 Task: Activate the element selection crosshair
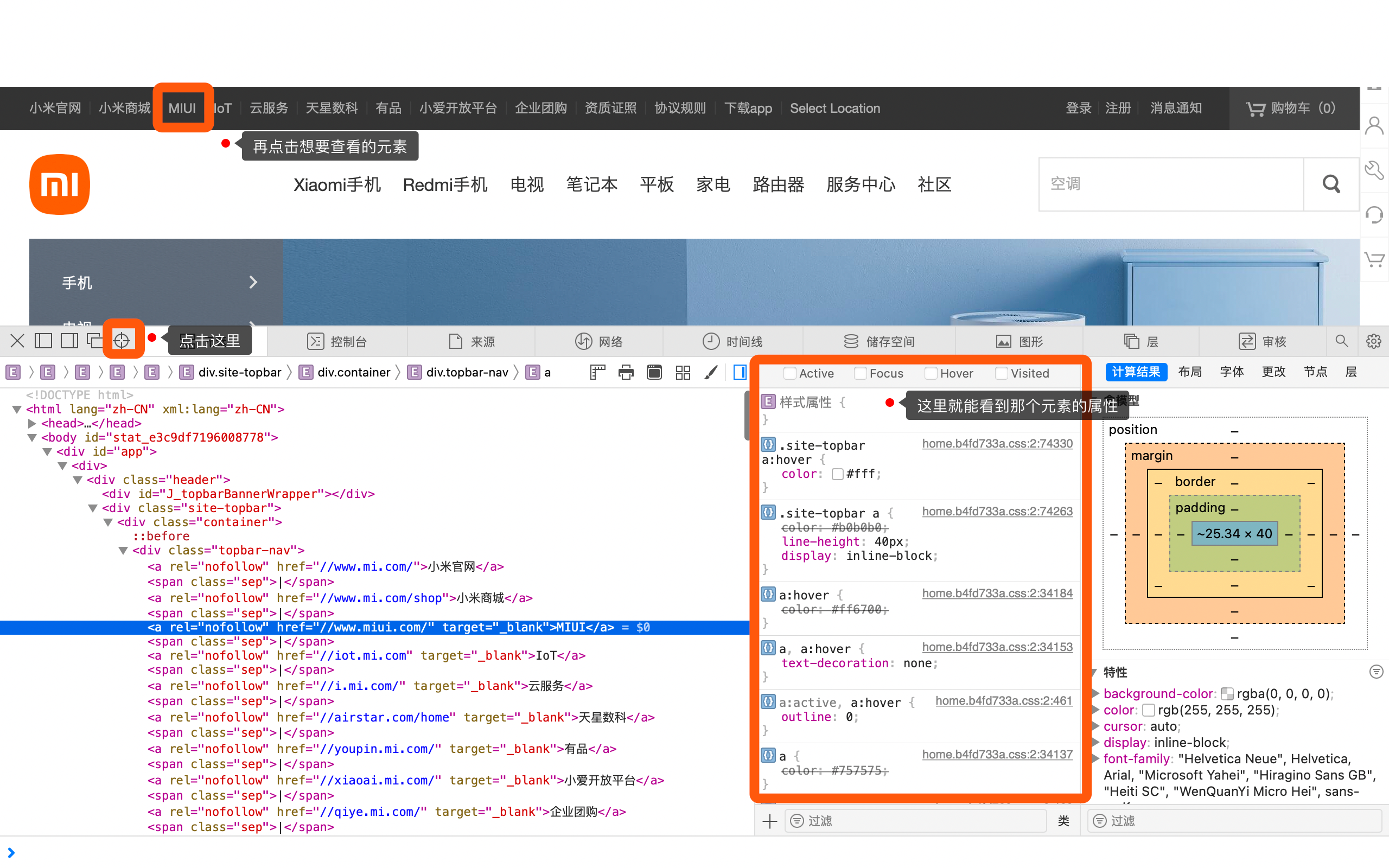[x=122, y=341]
